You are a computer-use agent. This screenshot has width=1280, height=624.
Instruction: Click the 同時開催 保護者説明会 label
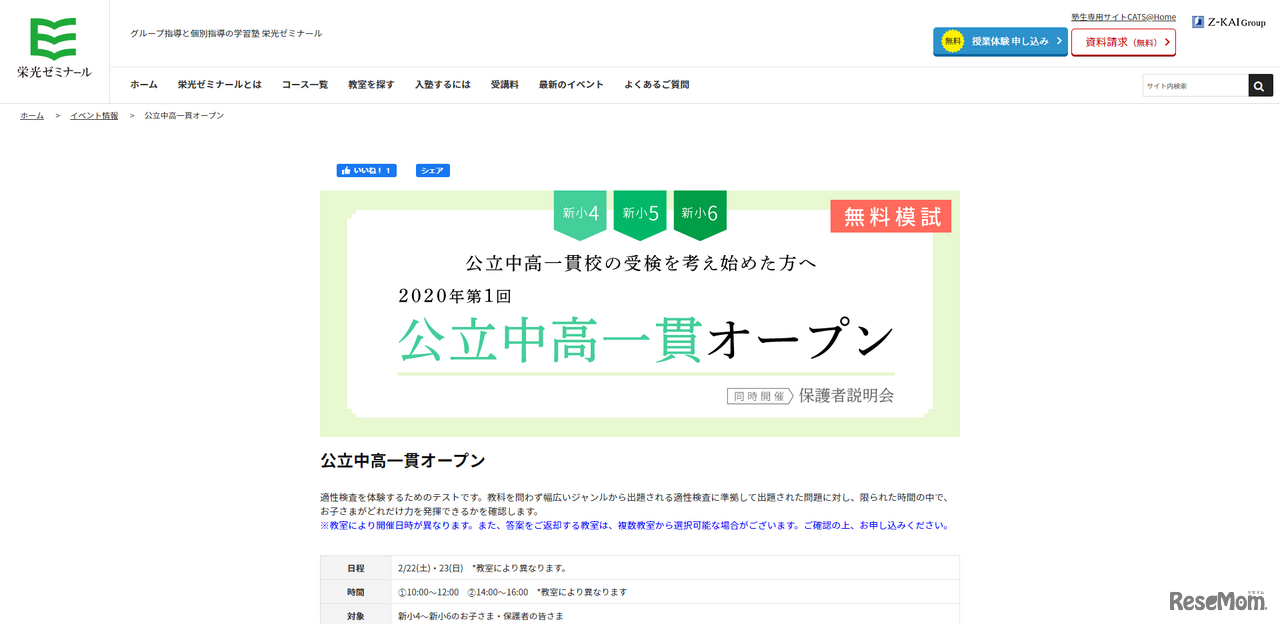click(x=811, y=395)
